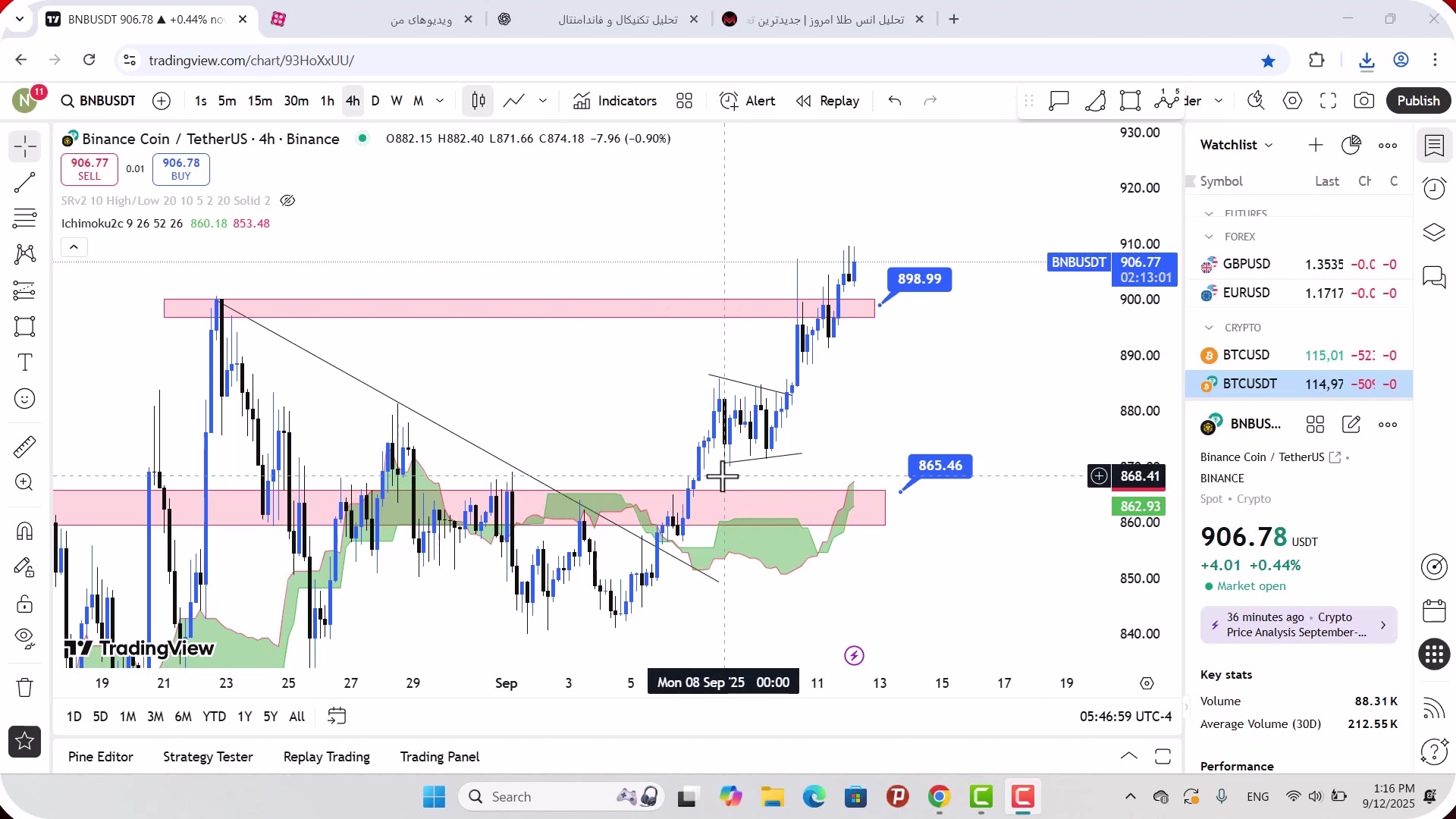
Task: Open Google Chrome from the taskbar
Action: tap(939, 796)
